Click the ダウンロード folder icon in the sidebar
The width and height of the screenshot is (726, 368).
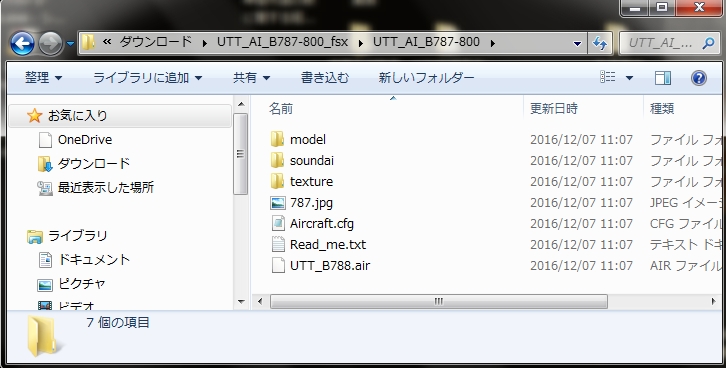point(45,164)
